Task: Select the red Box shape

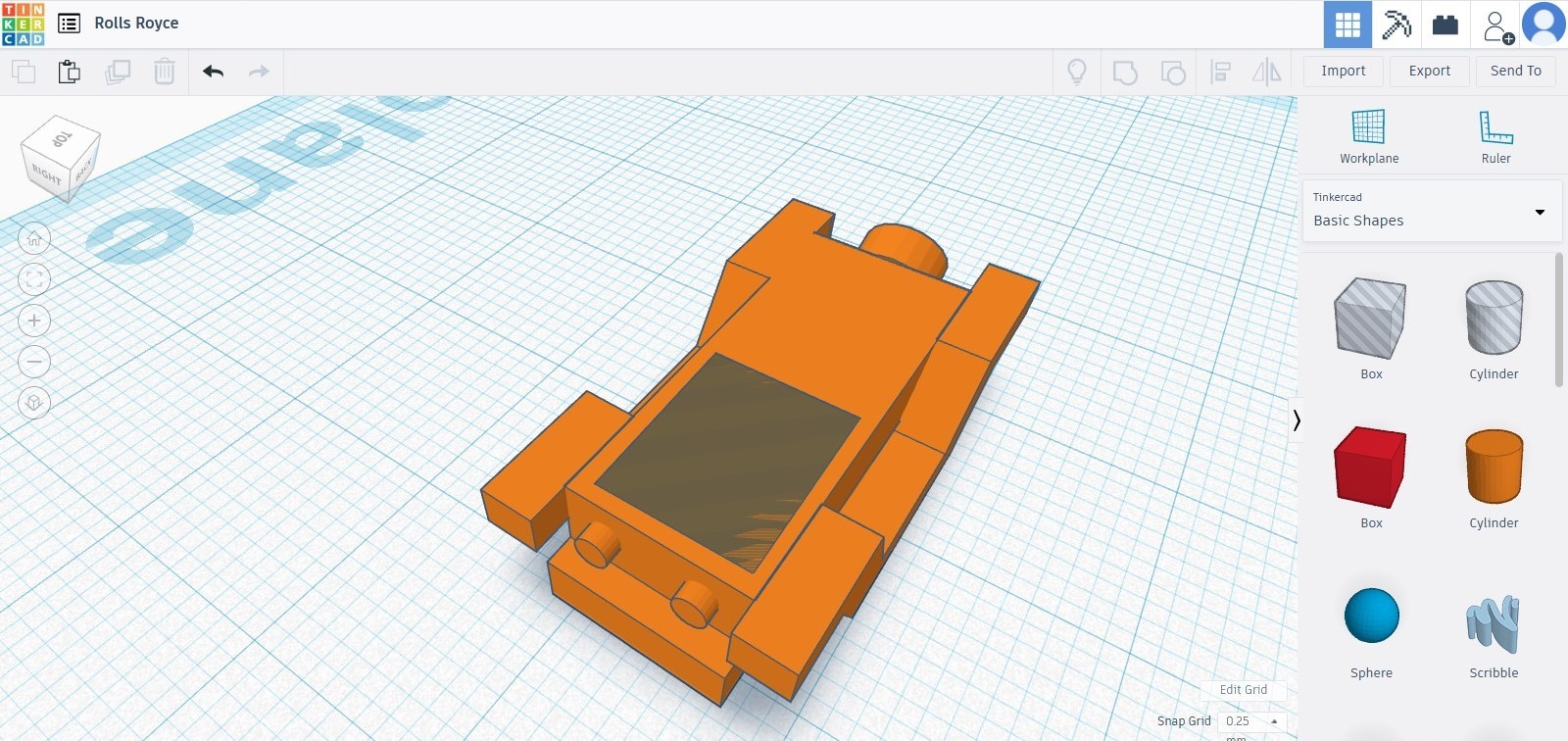Action: 1370,468
